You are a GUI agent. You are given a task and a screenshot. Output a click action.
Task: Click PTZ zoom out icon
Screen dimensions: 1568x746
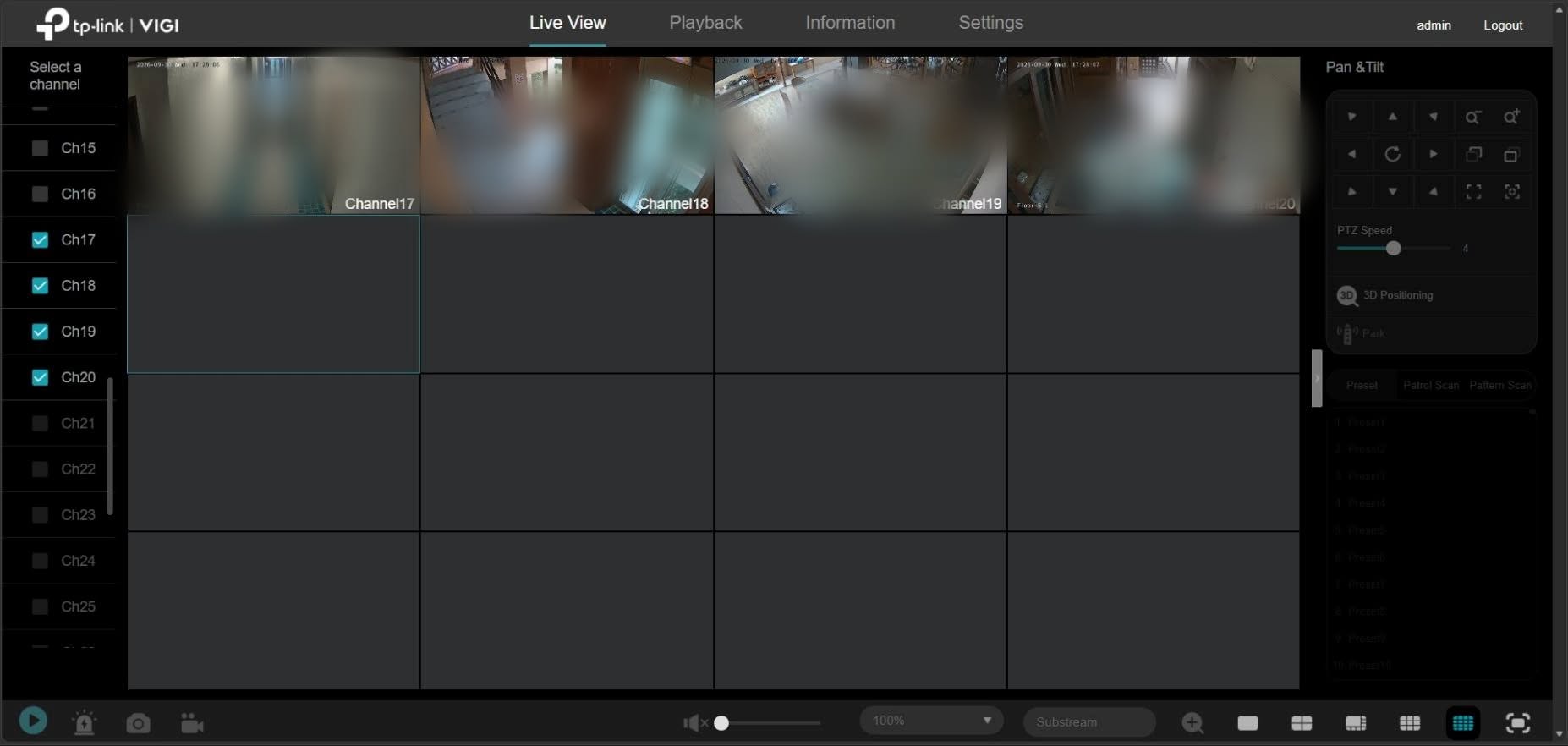coord(1472,118)
